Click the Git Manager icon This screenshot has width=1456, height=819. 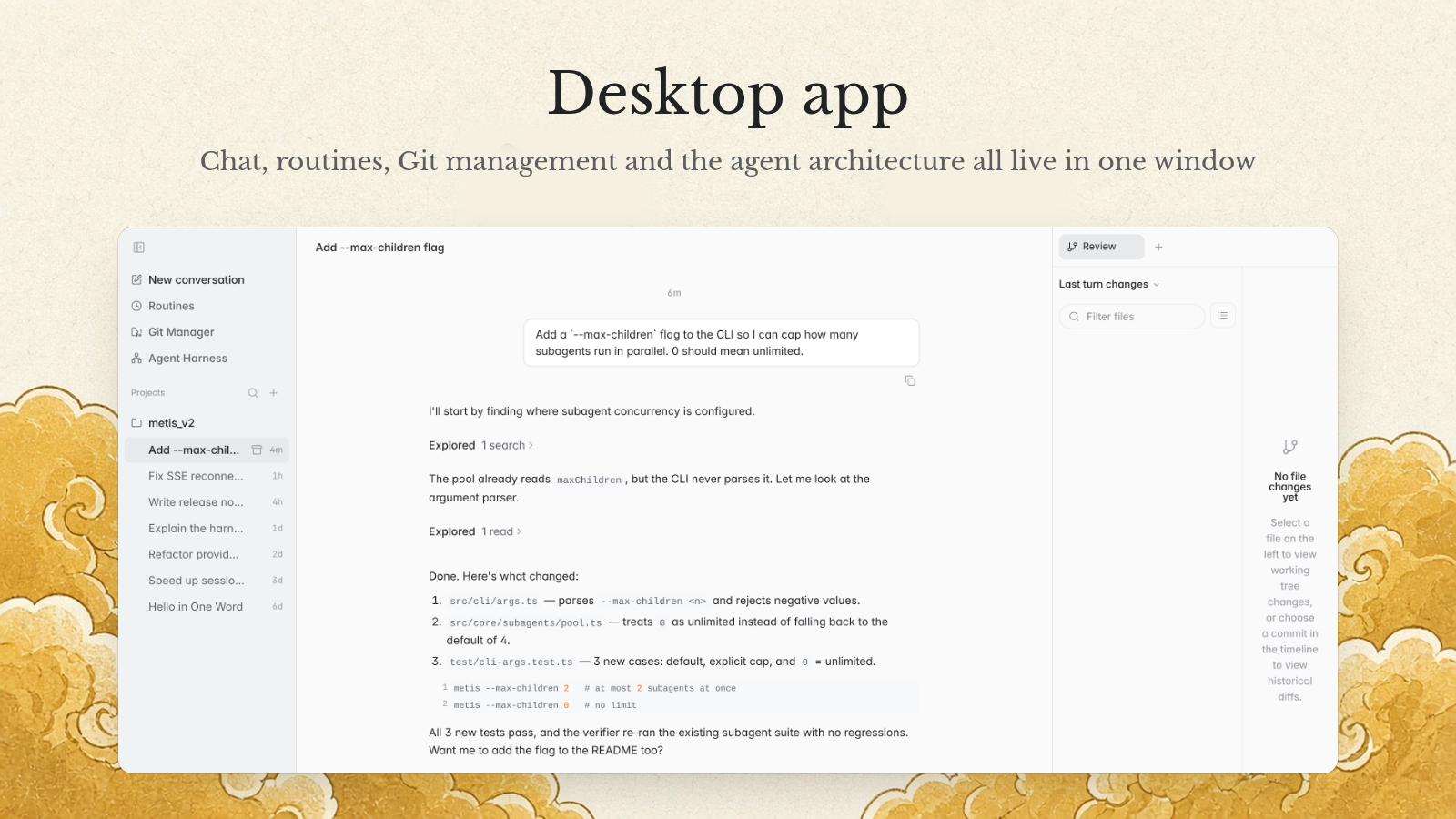[x=136, y=332]
